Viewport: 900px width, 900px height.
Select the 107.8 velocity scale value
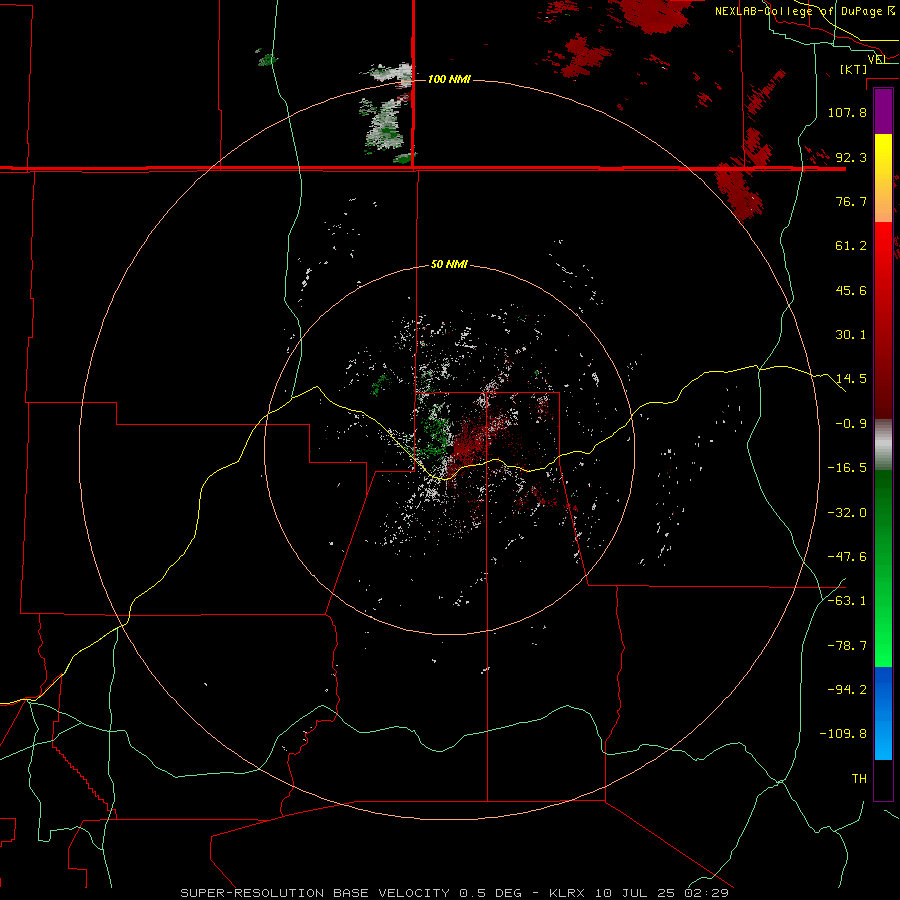847,112
